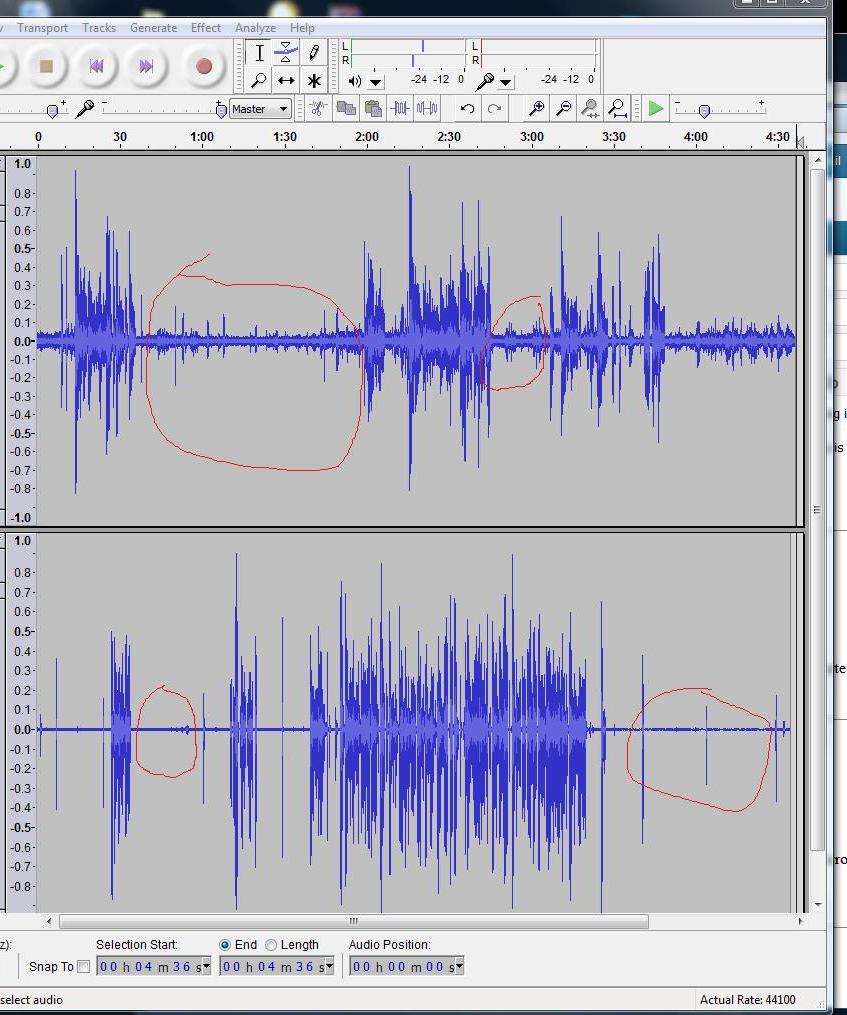Select the End radio button
This screenshot has height=1015, width=847.
(225, 945)
